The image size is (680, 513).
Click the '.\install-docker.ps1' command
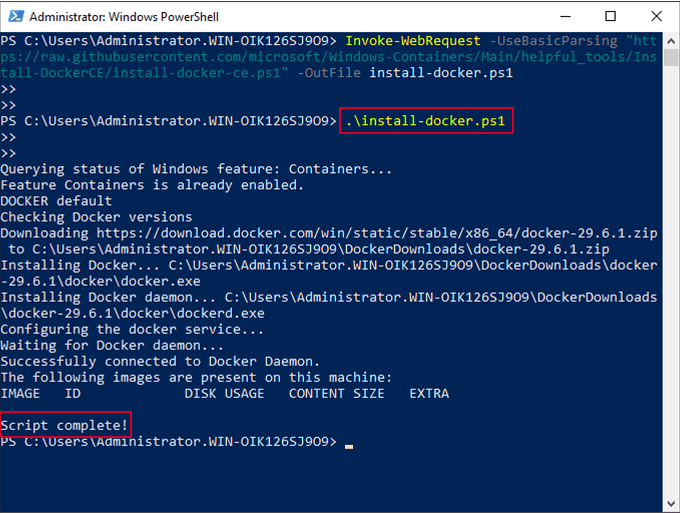(x=425, y=121)
